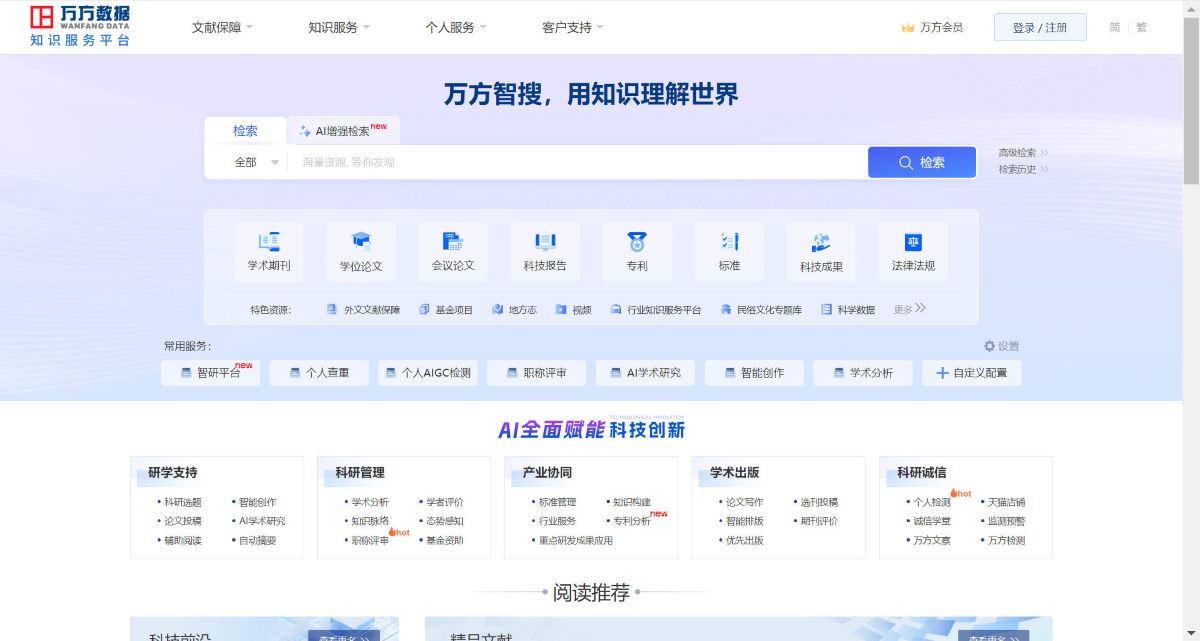Click the 专利 medal icon
This screenshot has width=1200, height=641.
[637, 241]
